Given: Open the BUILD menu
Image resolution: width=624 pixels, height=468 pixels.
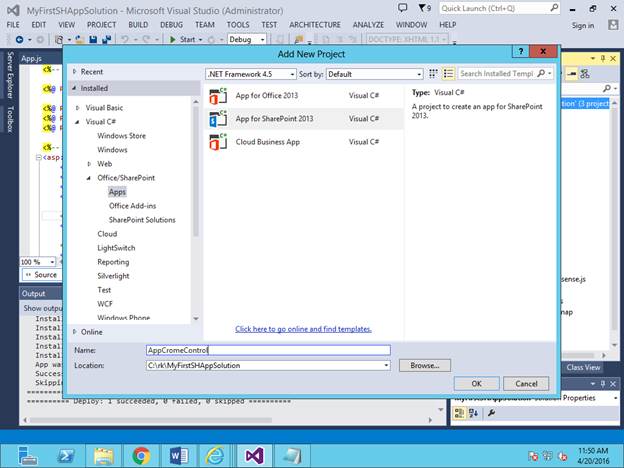Looking at the screenshot, I should [x=138, y=25].
